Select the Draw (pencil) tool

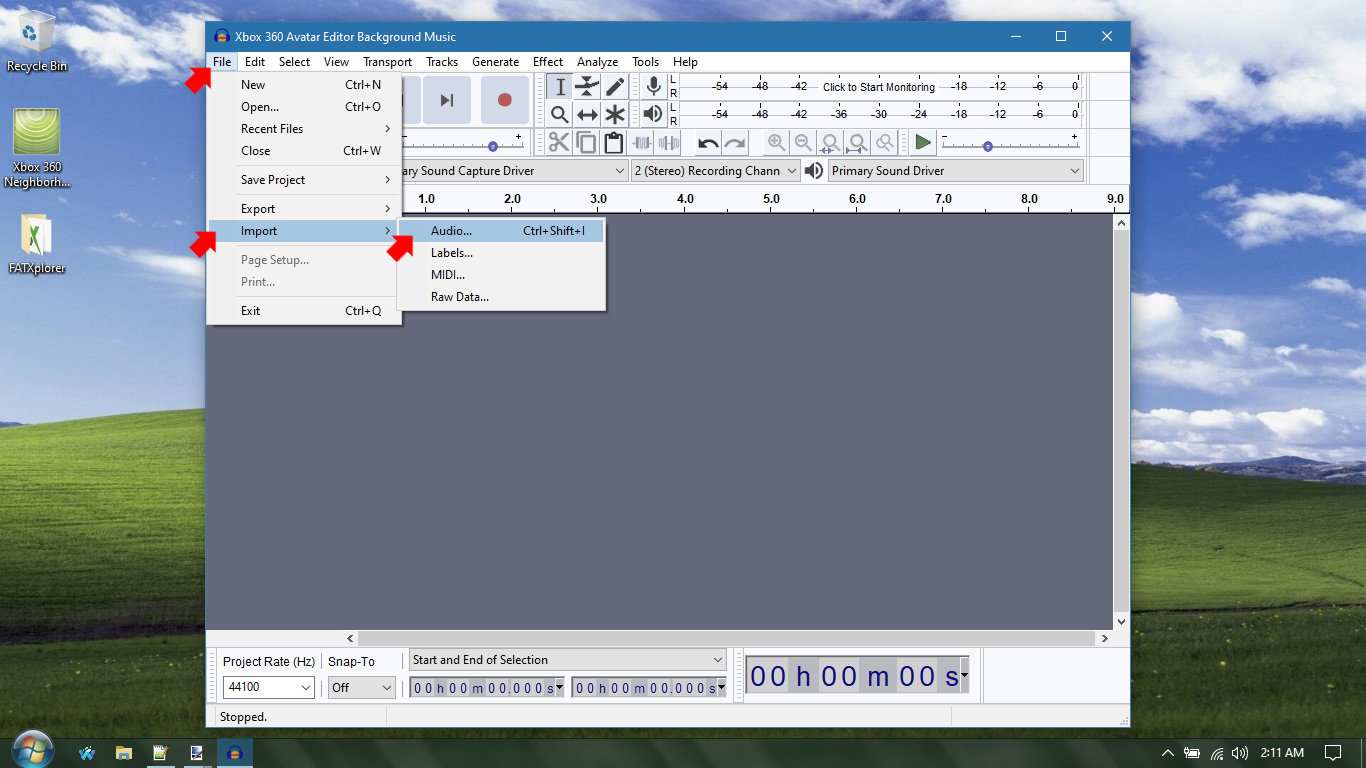coord(614,87)
